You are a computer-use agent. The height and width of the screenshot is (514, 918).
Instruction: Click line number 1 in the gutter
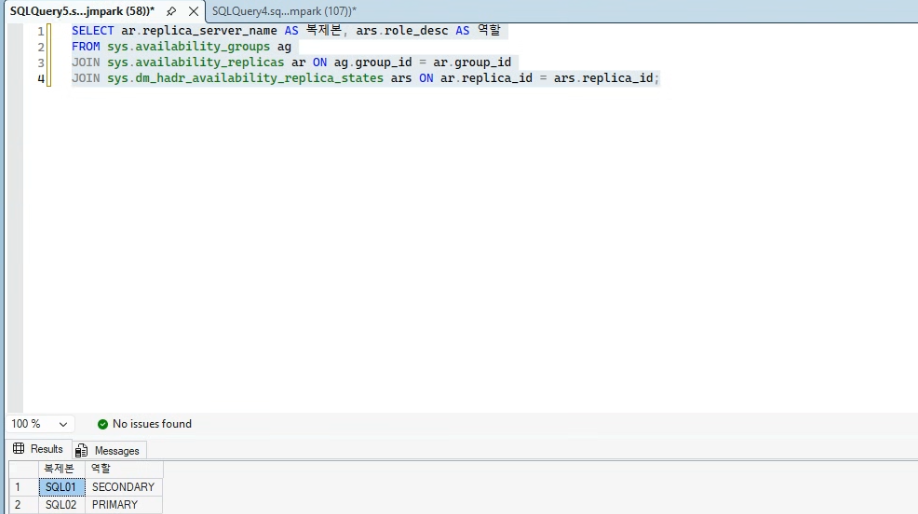point(41,31)
